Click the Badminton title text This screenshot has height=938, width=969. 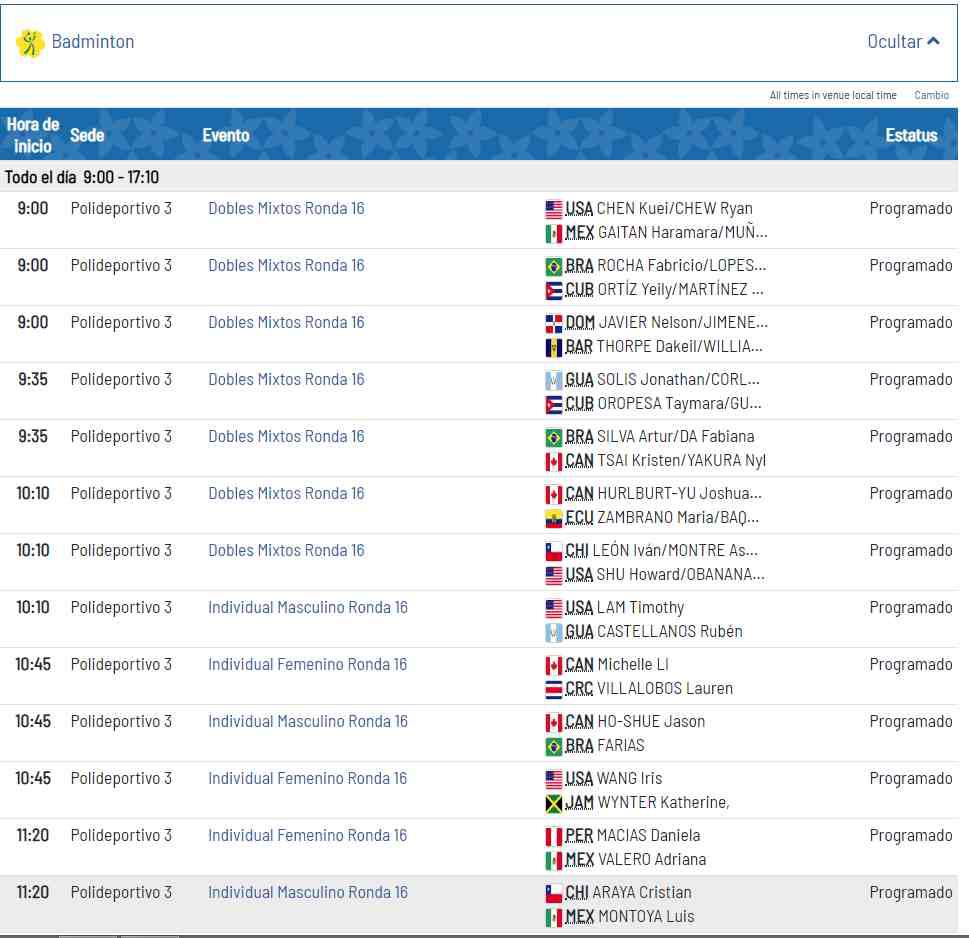coord(93,42)
